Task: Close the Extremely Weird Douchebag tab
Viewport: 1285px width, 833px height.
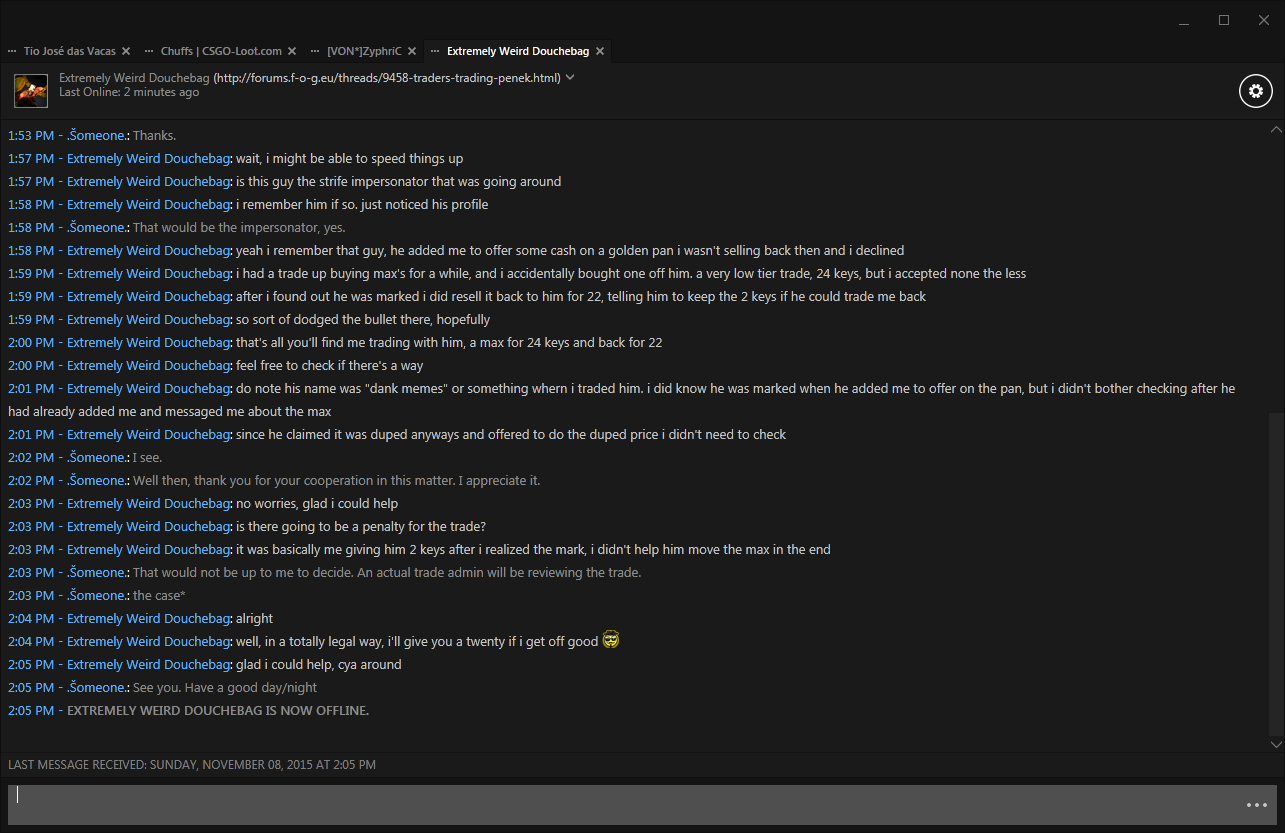Action: click(600, 51)
